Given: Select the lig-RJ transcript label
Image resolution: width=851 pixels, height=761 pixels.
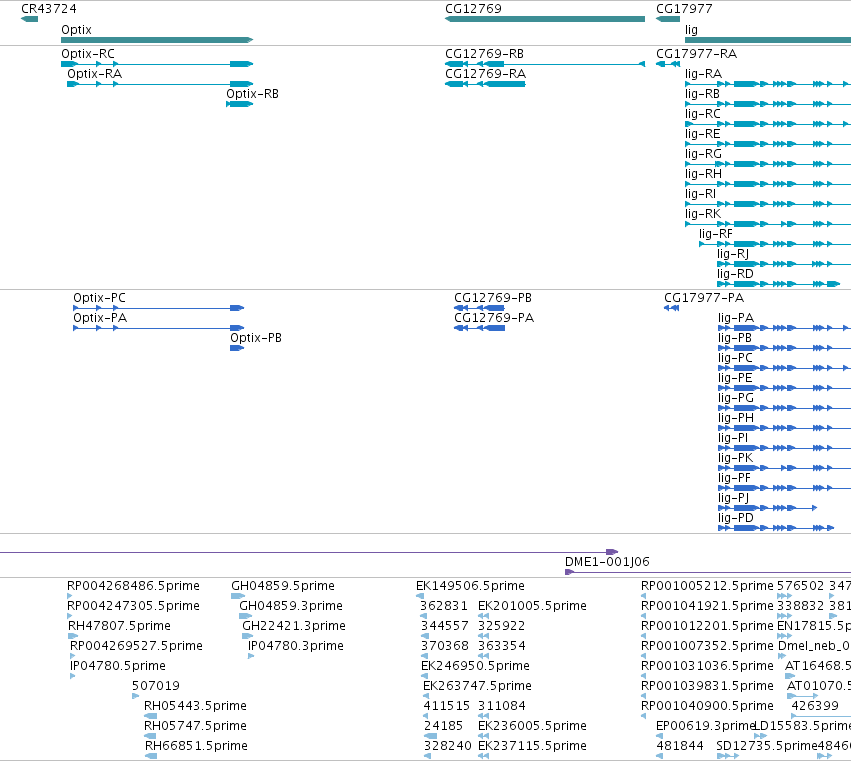Looking at the screenshot, I should pos(733,254).
